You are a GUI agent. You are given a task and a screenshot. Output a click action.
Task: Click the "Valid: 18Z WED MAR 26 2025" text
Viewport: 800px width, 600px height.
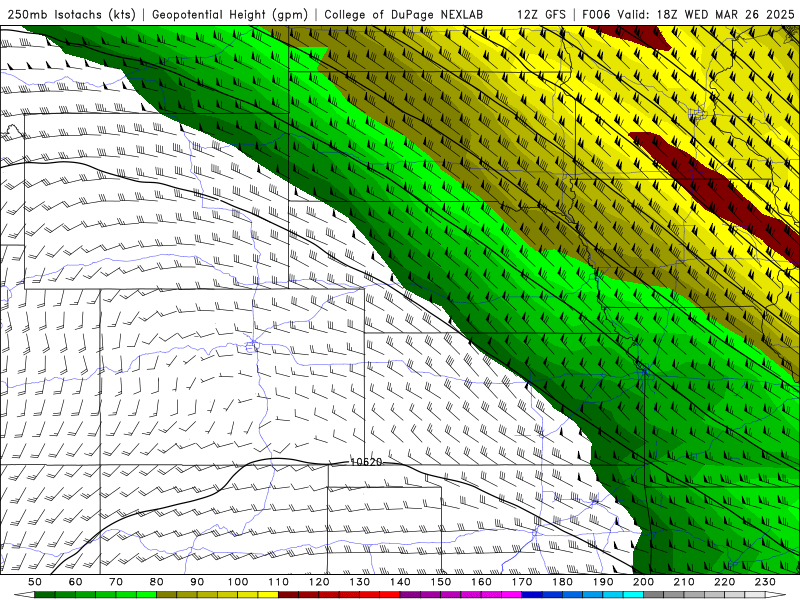[x=706, y=14]
